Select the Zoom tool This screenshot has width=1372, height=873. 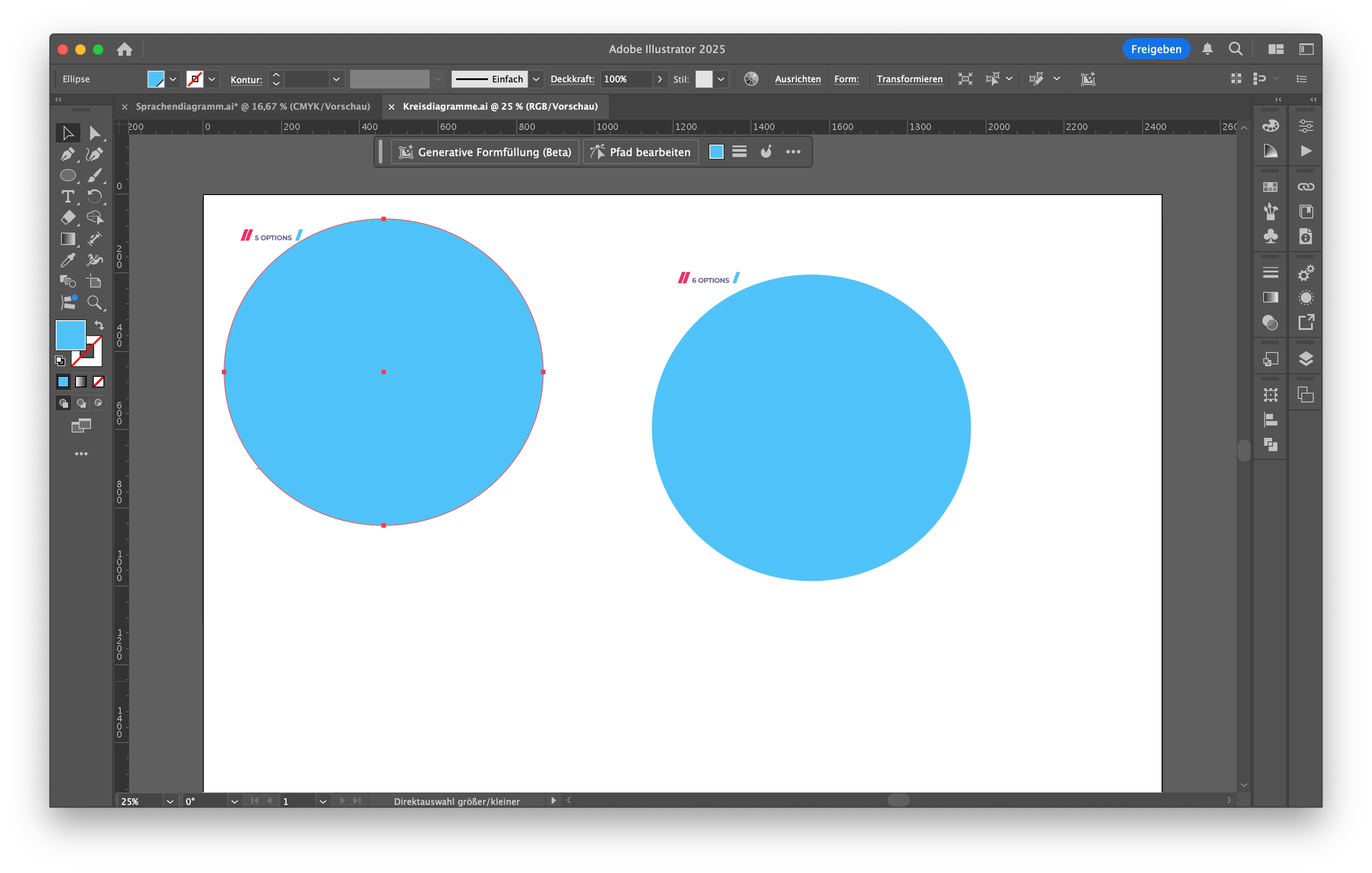pos(94,302)
